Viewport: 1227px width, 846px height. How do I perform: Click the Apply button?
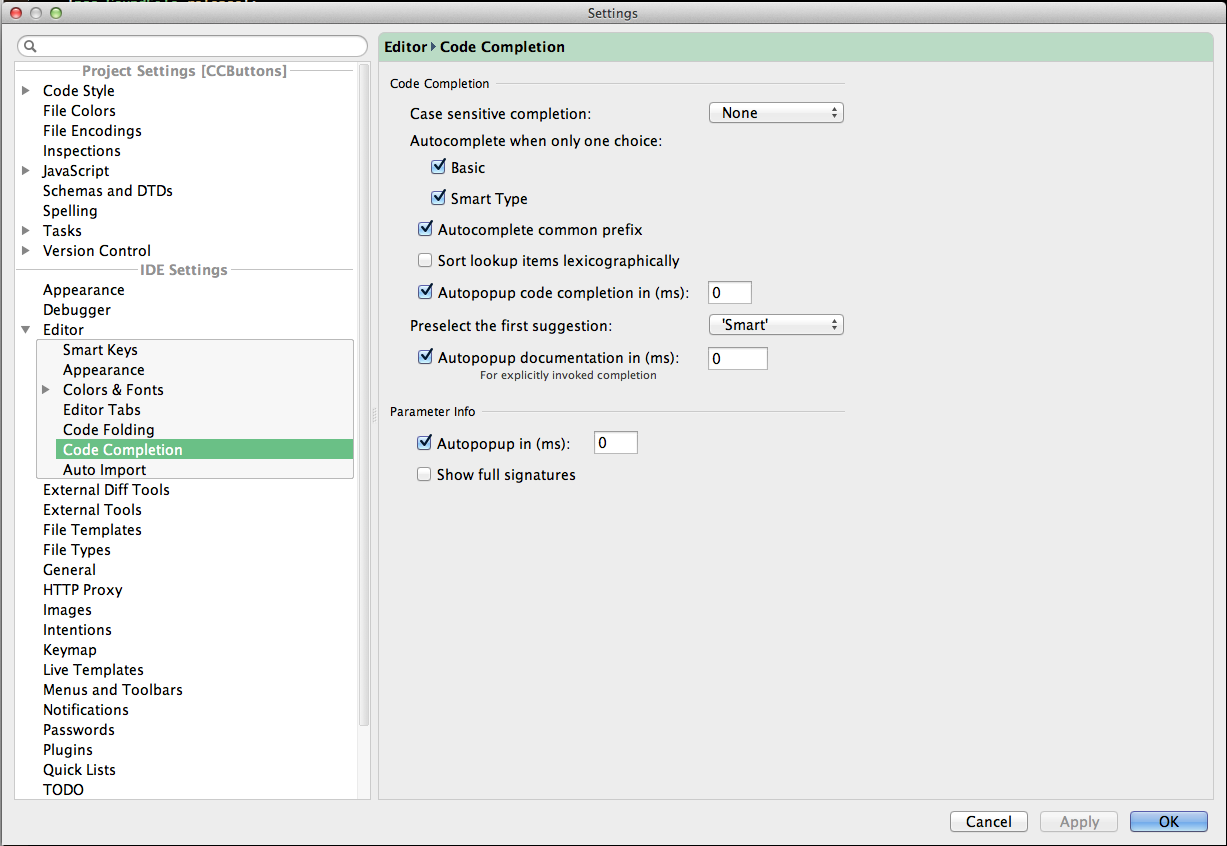click(1079, 822)
